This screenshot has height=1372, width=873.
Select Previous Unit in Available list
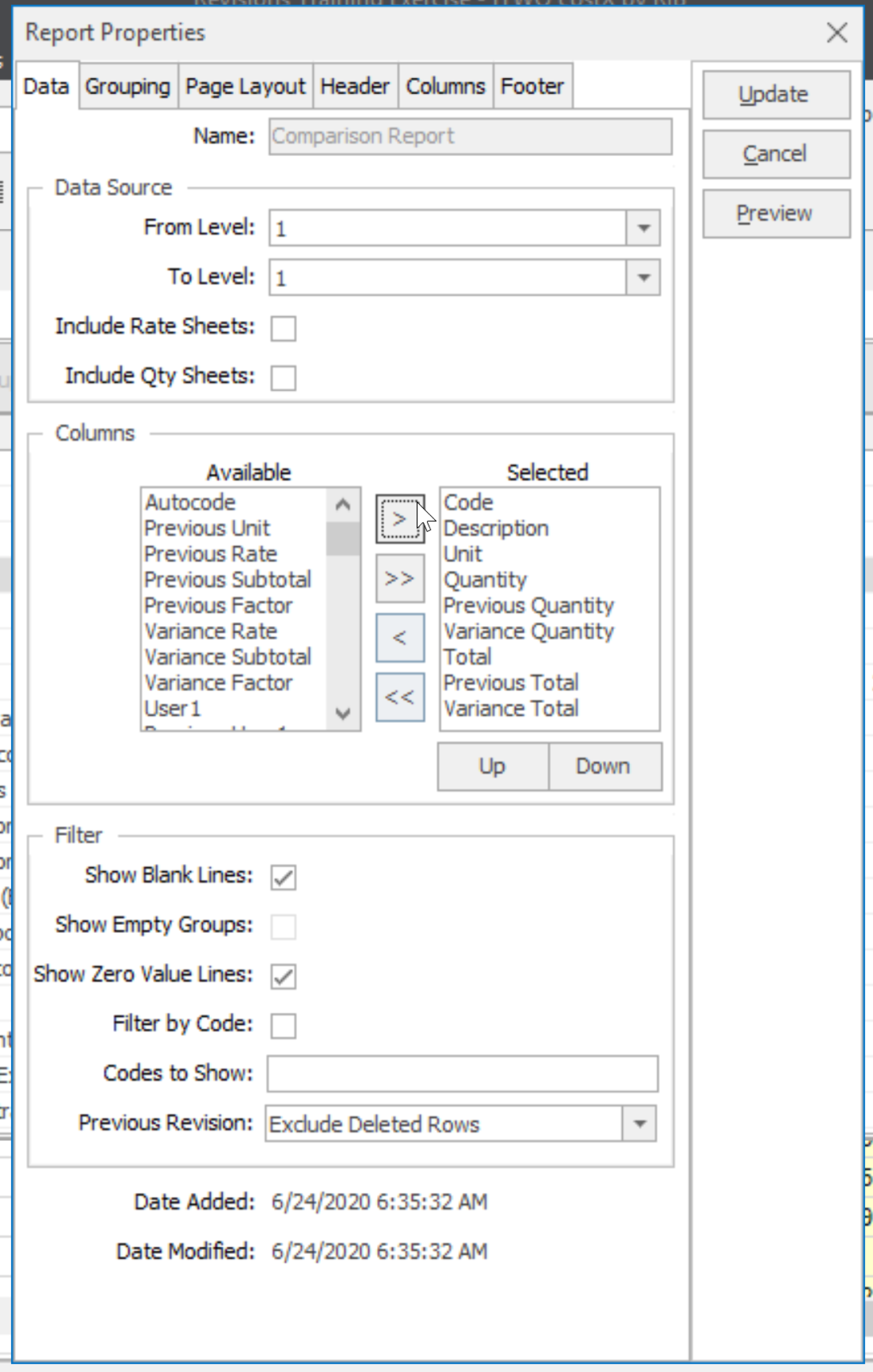point(207,528)
